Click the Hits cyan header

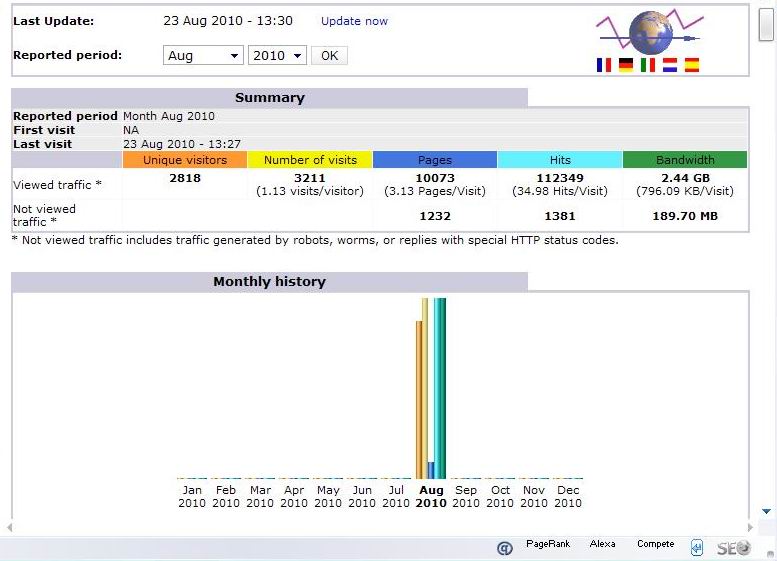click(x=560, y=160)
